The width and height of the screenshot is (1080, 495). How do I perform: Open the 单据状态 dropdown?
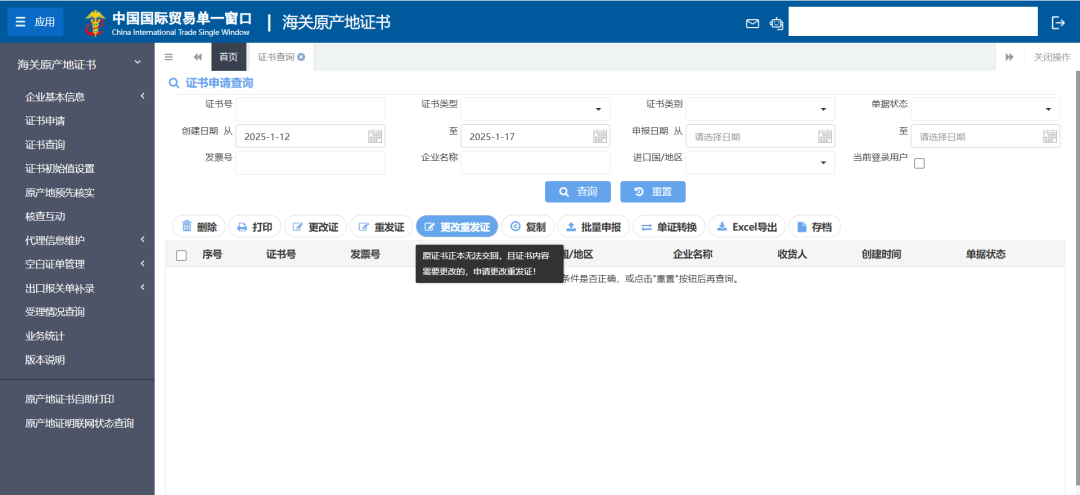point(986,109)
